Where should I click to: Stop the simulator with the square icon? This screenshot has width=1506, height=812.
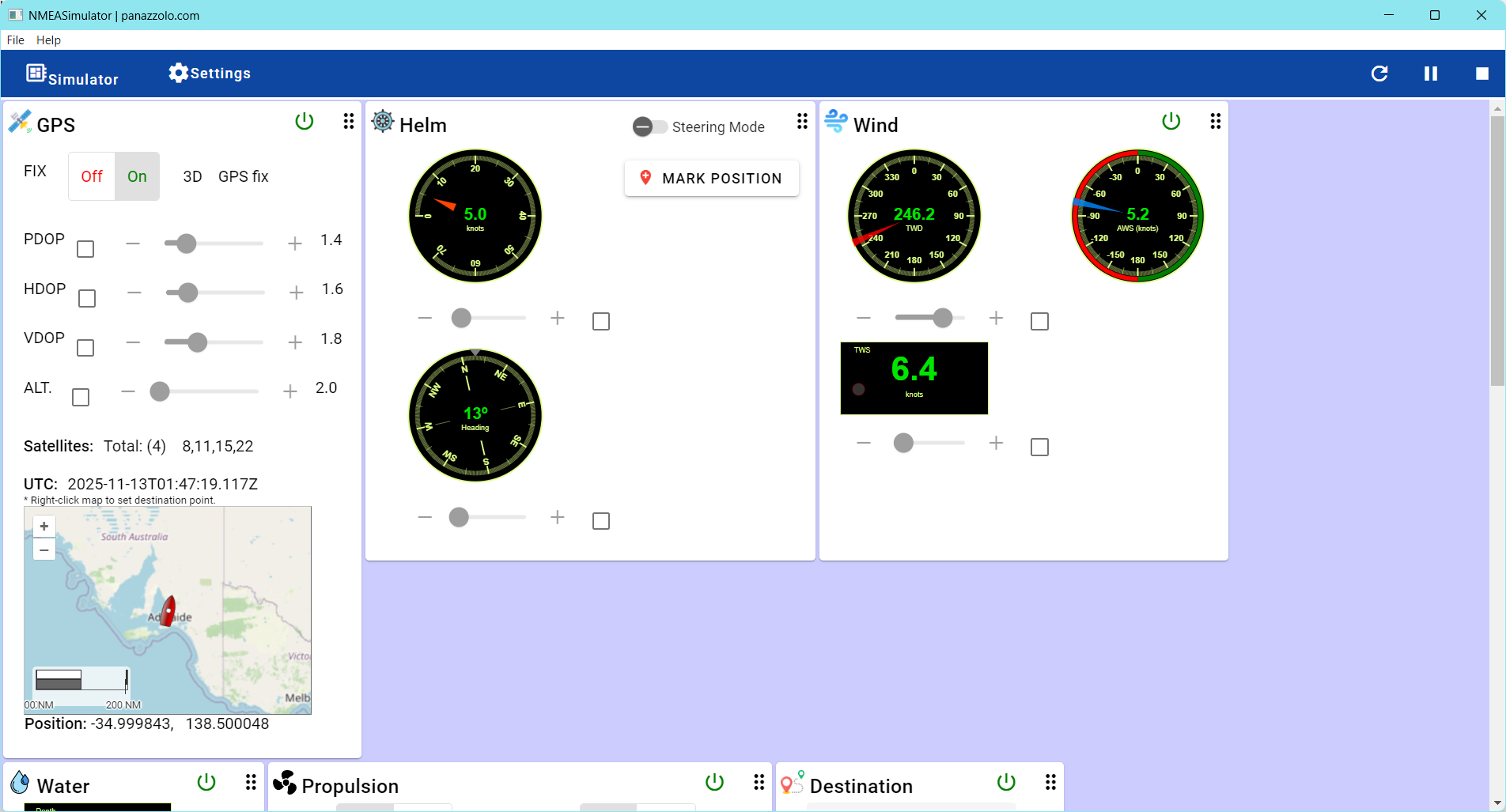(1481, 74)
